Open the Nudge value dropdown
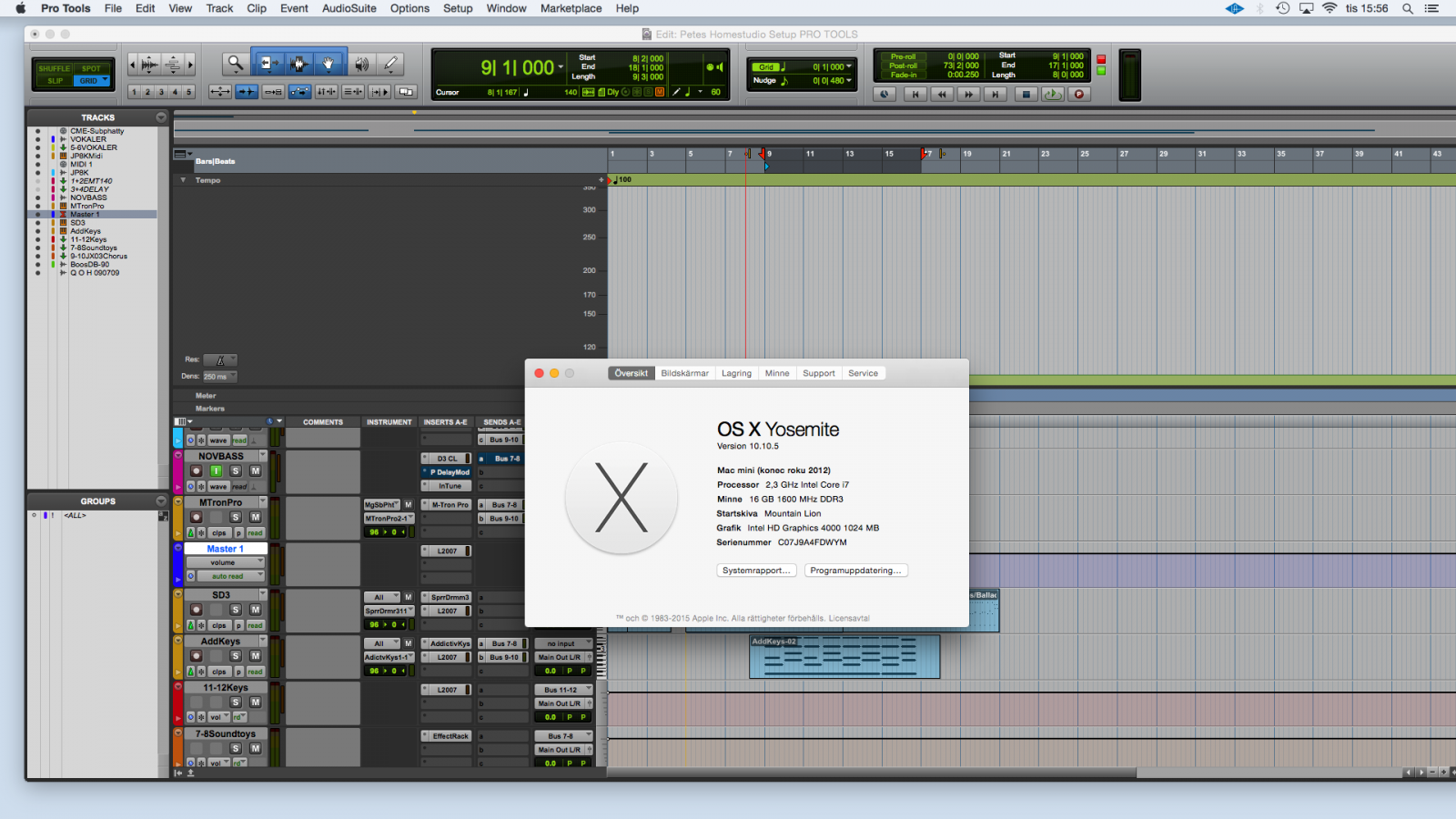Screen dimensions: 1456x819 849,80
